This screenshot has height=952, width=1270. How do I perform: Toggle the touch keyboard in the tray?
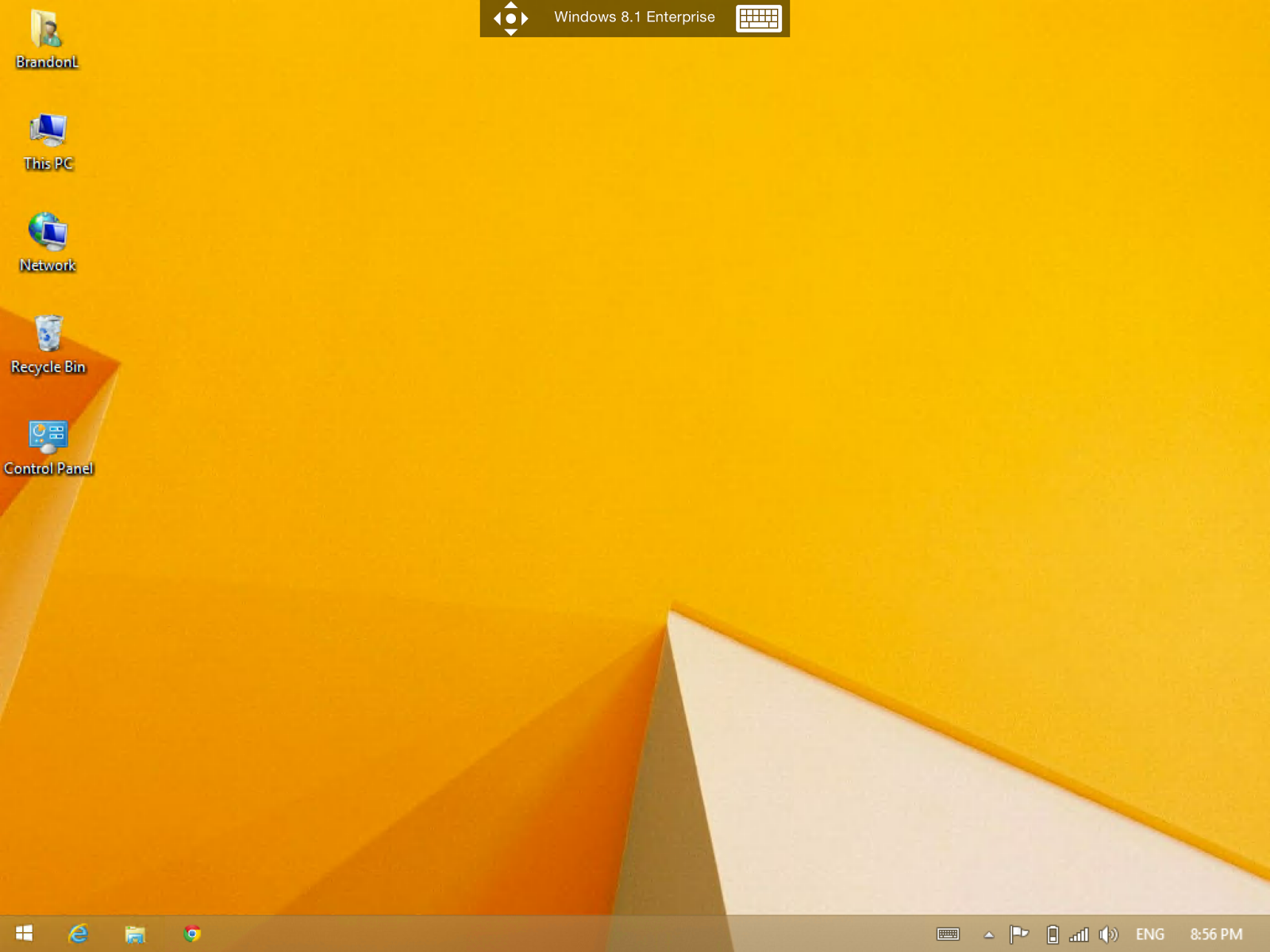(x=948, y=935)
